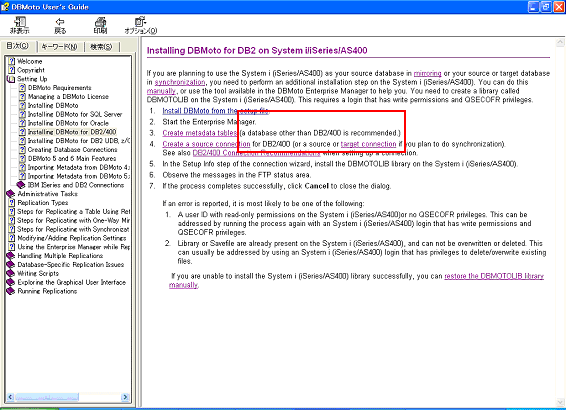Click the manually link in intro paragraph
The width and height of the screenshot is (566, 410).
[161, 91]
